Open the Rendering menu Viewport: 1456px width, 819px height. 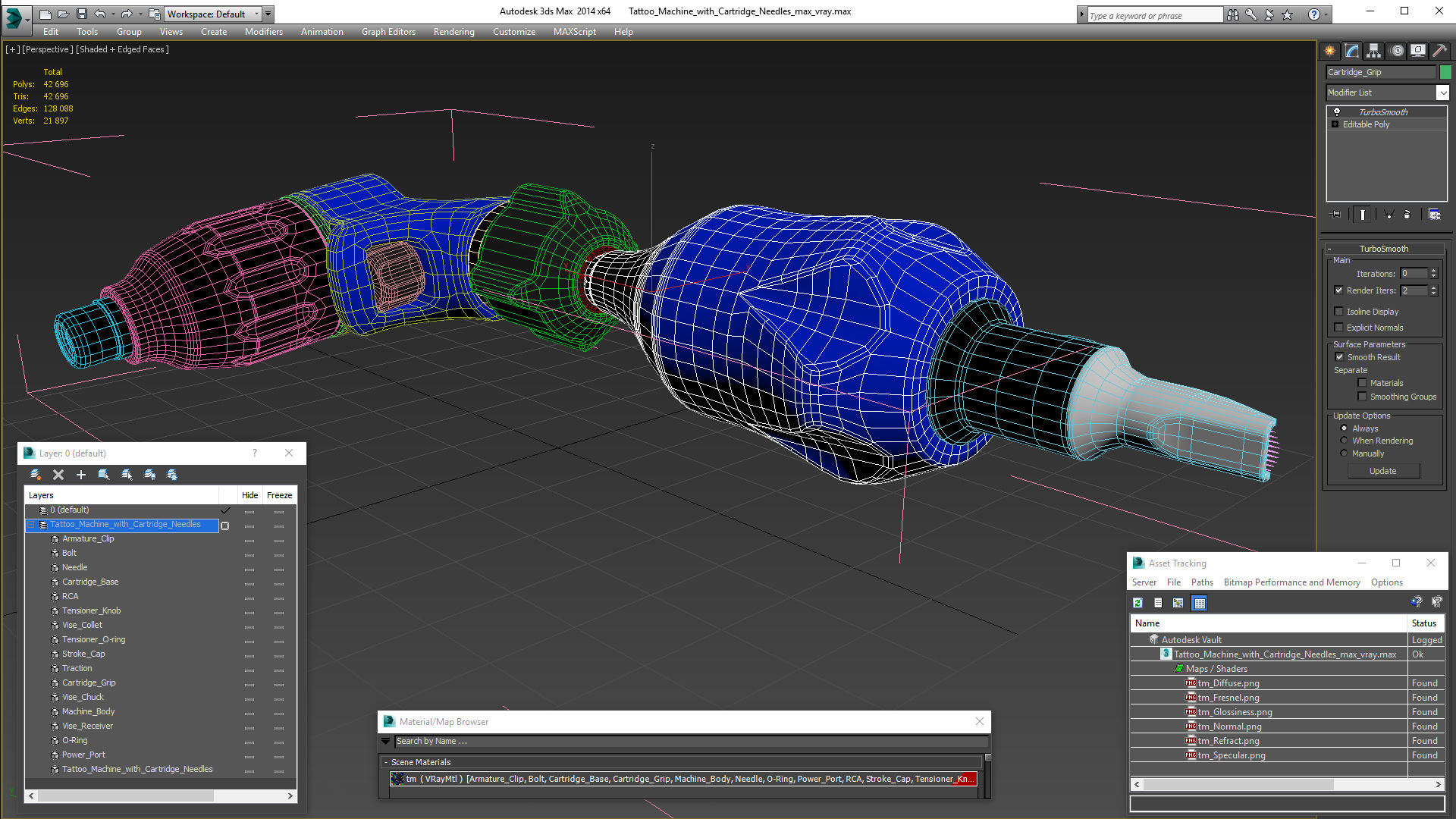pos(453,32)
